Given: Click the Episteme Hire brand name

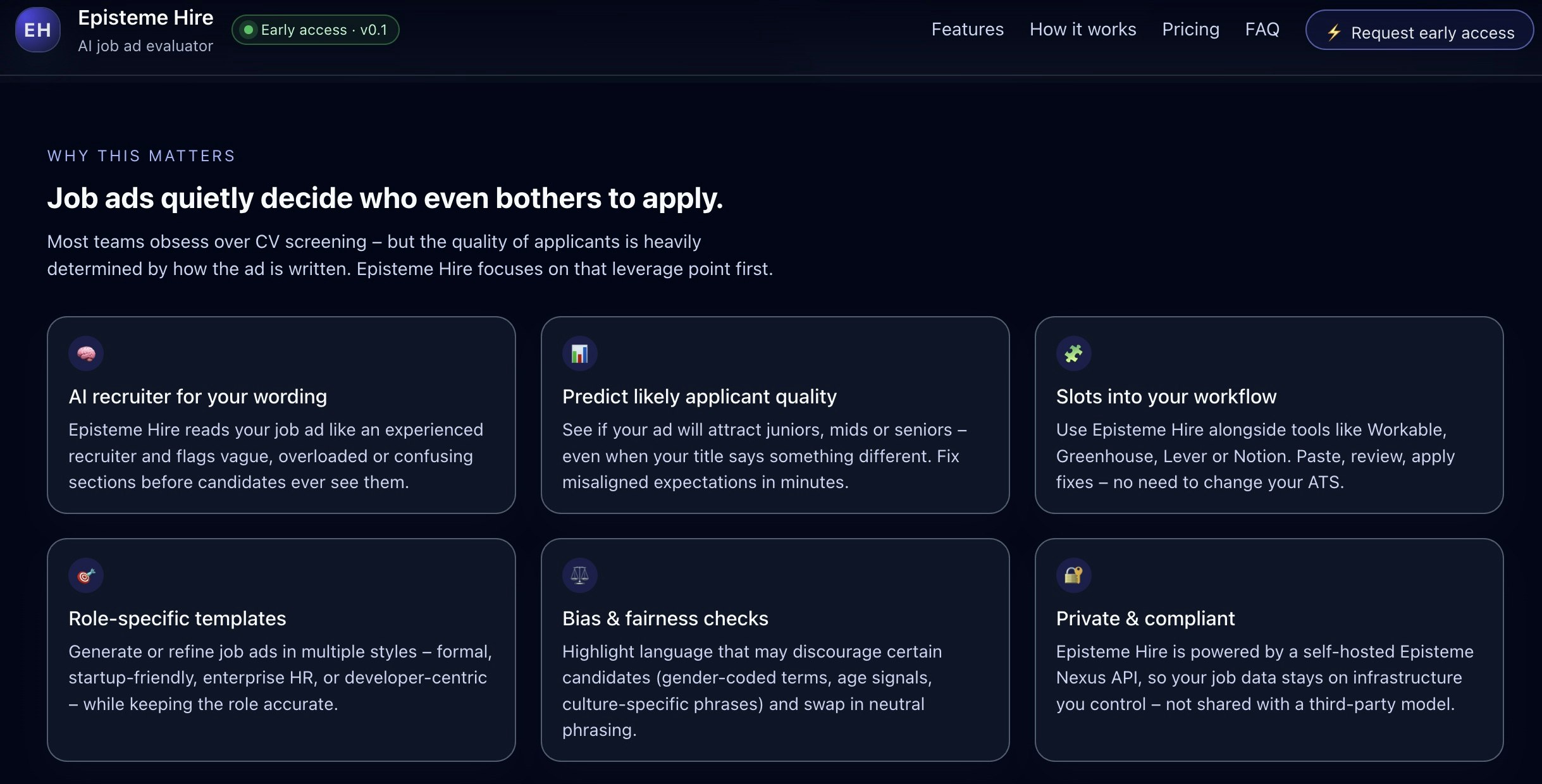Looking at the screenshot, I should pyautogui.click(x=145, y=18).
